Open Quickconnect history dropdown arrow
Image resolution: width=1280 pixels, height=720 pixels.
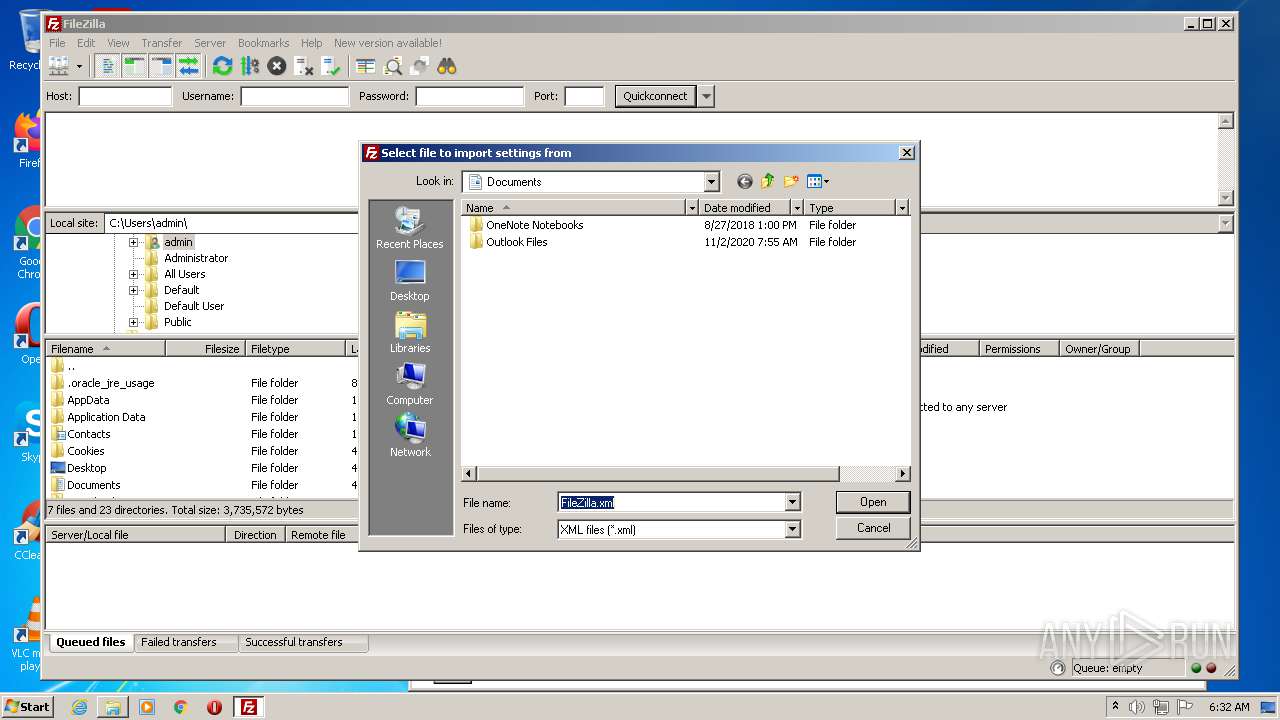[706, 96]
